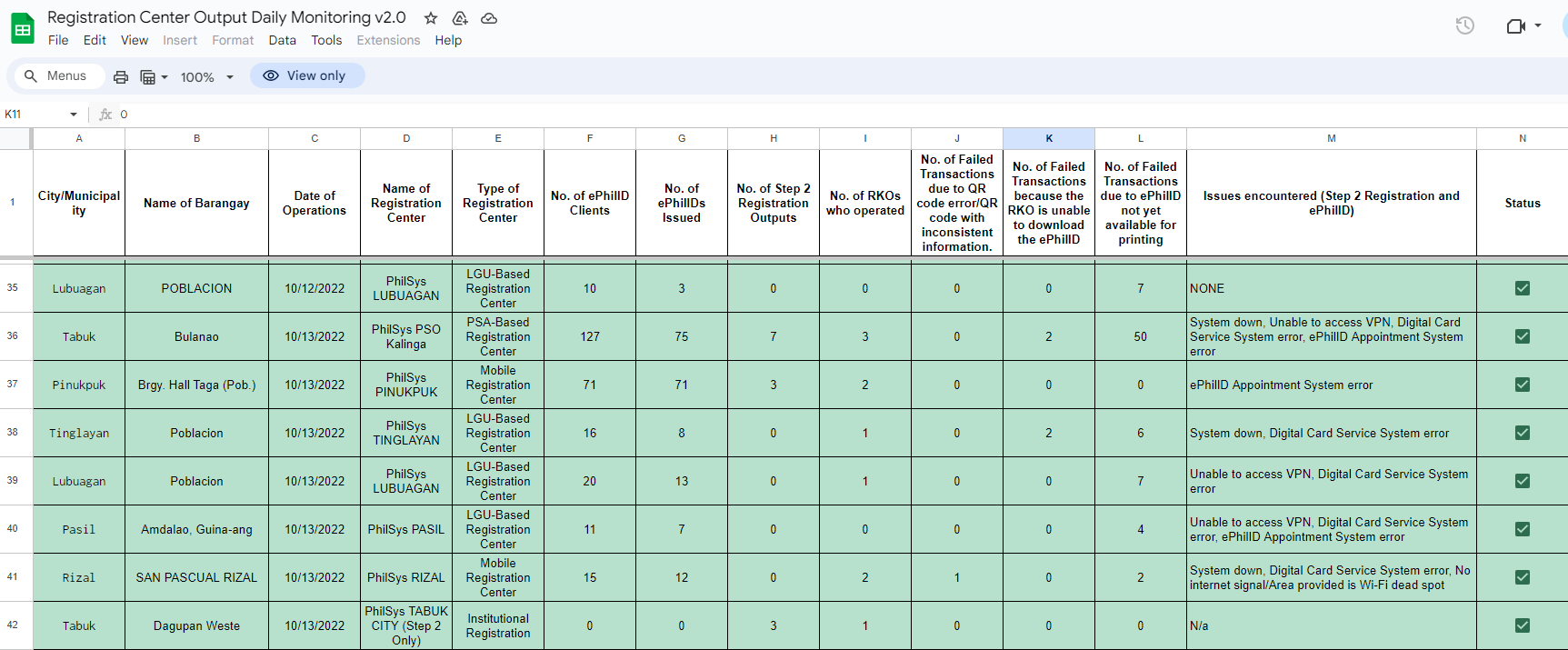
Task: Click the 'Institutional Registration' cell
Action: pyautogui.click(x=498, y=625)
